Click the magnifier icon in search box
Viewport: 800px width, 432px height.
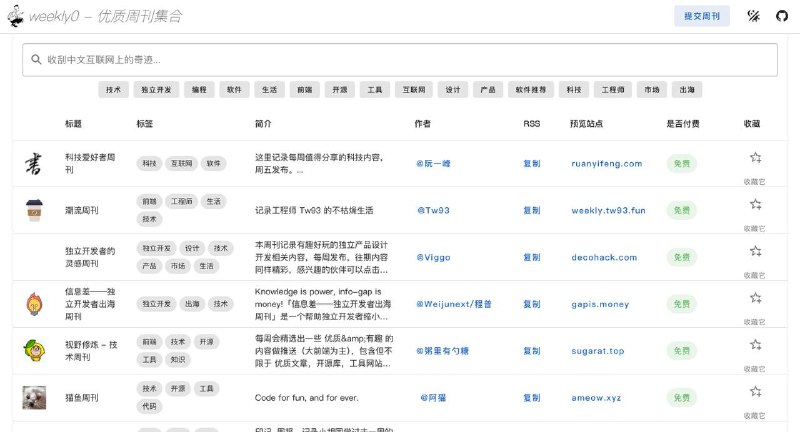tap(36, 60)
